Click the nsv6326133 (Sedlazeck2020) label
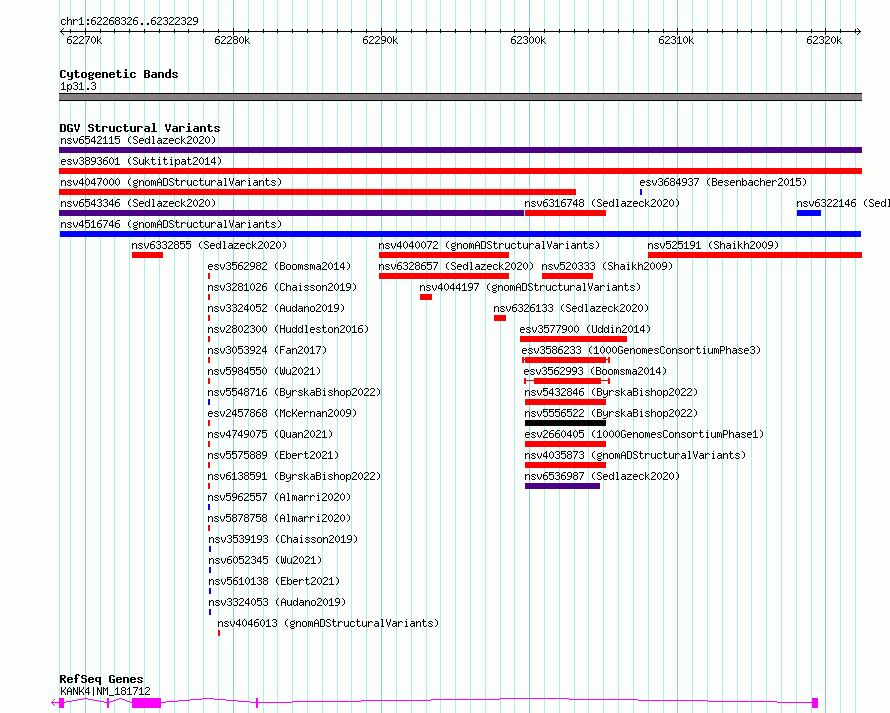Image resolution: width=890 pixels, height=713 pixels. tap(570, 308)
